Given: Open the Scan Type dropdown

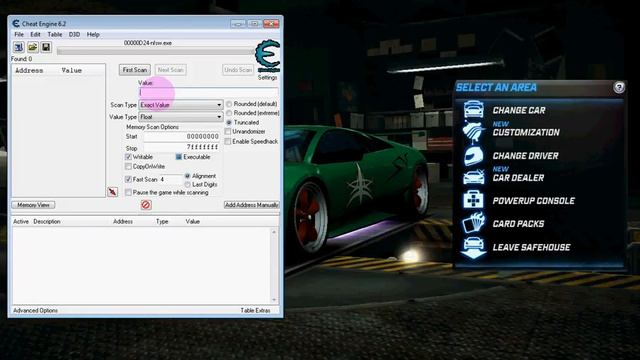Looking at the screenshot, I should tap(181, 105).
